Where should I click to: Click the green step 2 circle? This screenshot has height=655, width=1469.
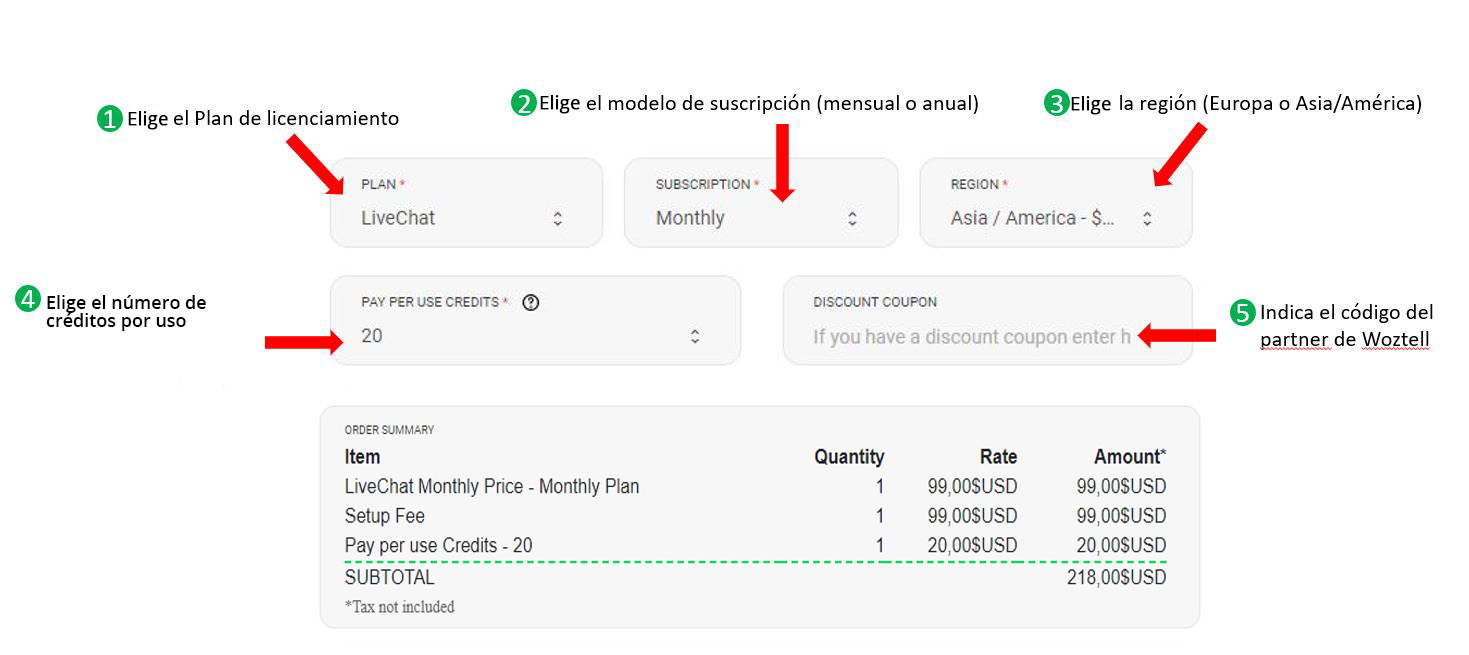523,103
